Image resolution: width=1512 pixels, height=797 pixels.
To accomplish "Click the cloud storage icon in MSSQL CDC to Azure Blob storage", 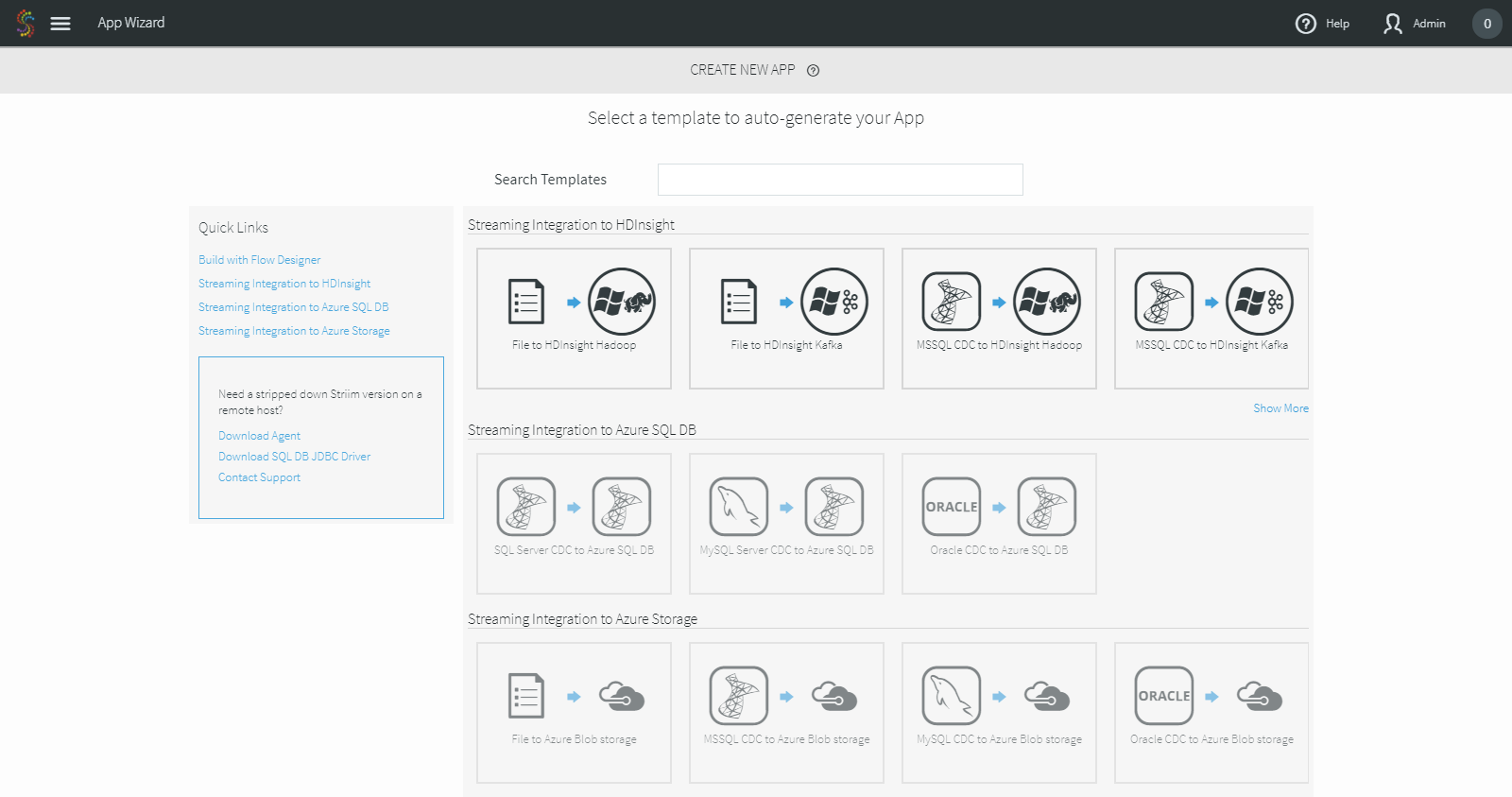I will pos(834,696).
